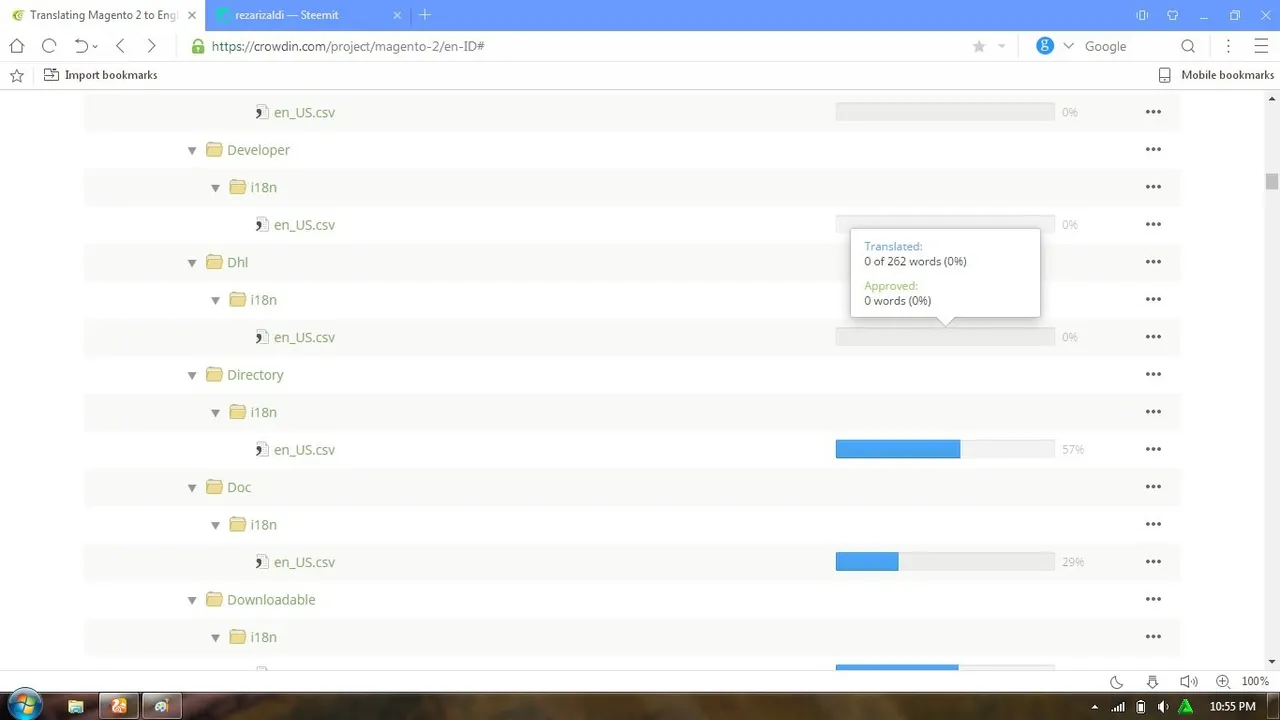Click the address bar URL field
The image size is (1280, 720).
tap(580, 46)
